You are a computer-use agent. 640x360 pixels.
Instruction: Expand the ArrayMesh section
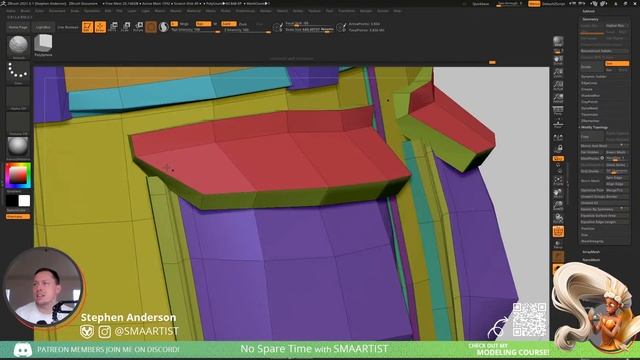point(591,252)
